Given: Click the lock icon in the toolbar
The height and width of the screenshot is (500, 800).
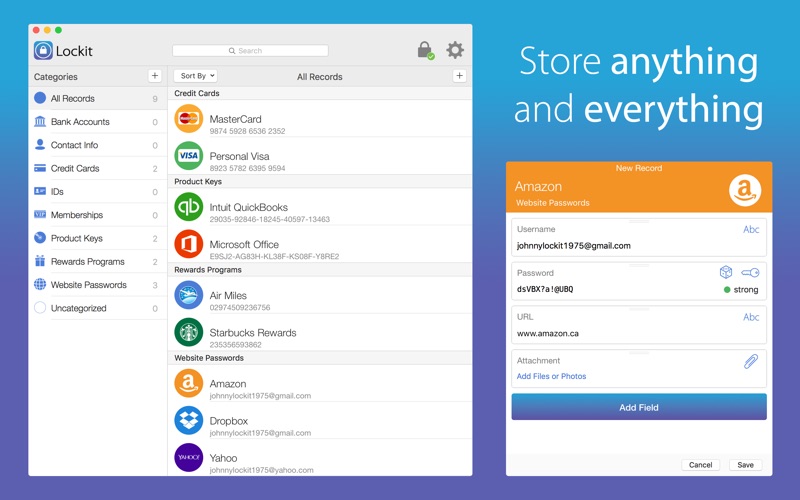Looking at the screenshot, I should (x=425, y=50).
